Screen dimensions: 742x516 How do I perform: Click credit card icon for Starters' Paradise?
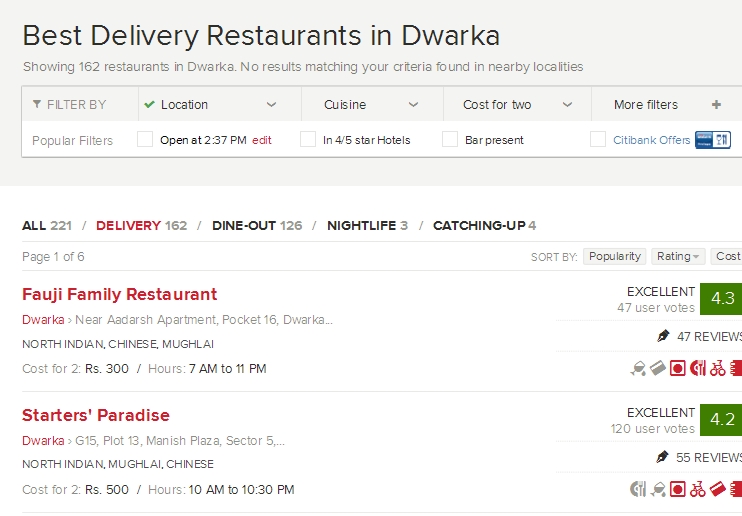click(x=717, y=489)
